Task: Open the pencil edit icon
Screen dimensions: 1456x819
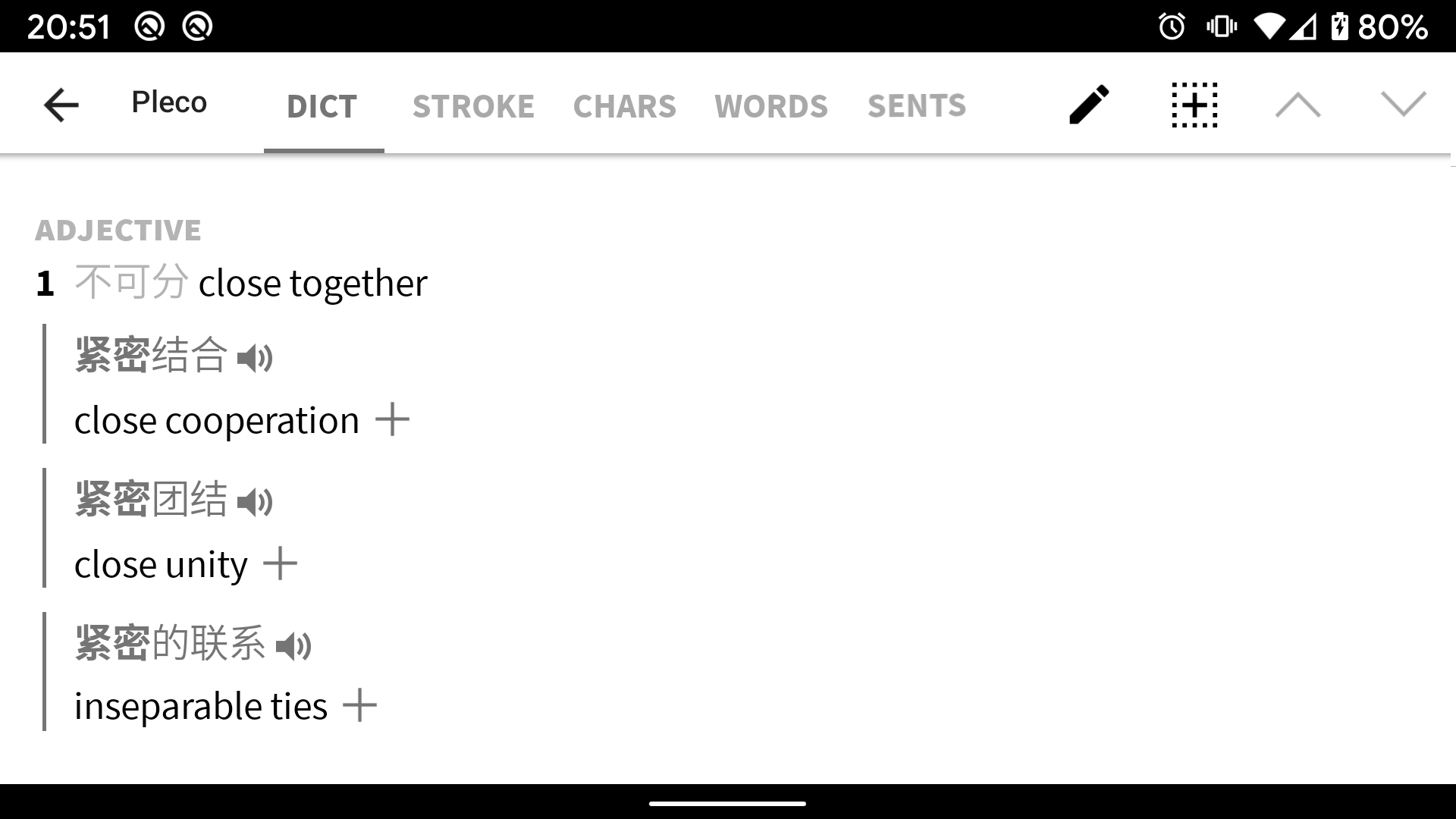Action: pos(1089,105)
